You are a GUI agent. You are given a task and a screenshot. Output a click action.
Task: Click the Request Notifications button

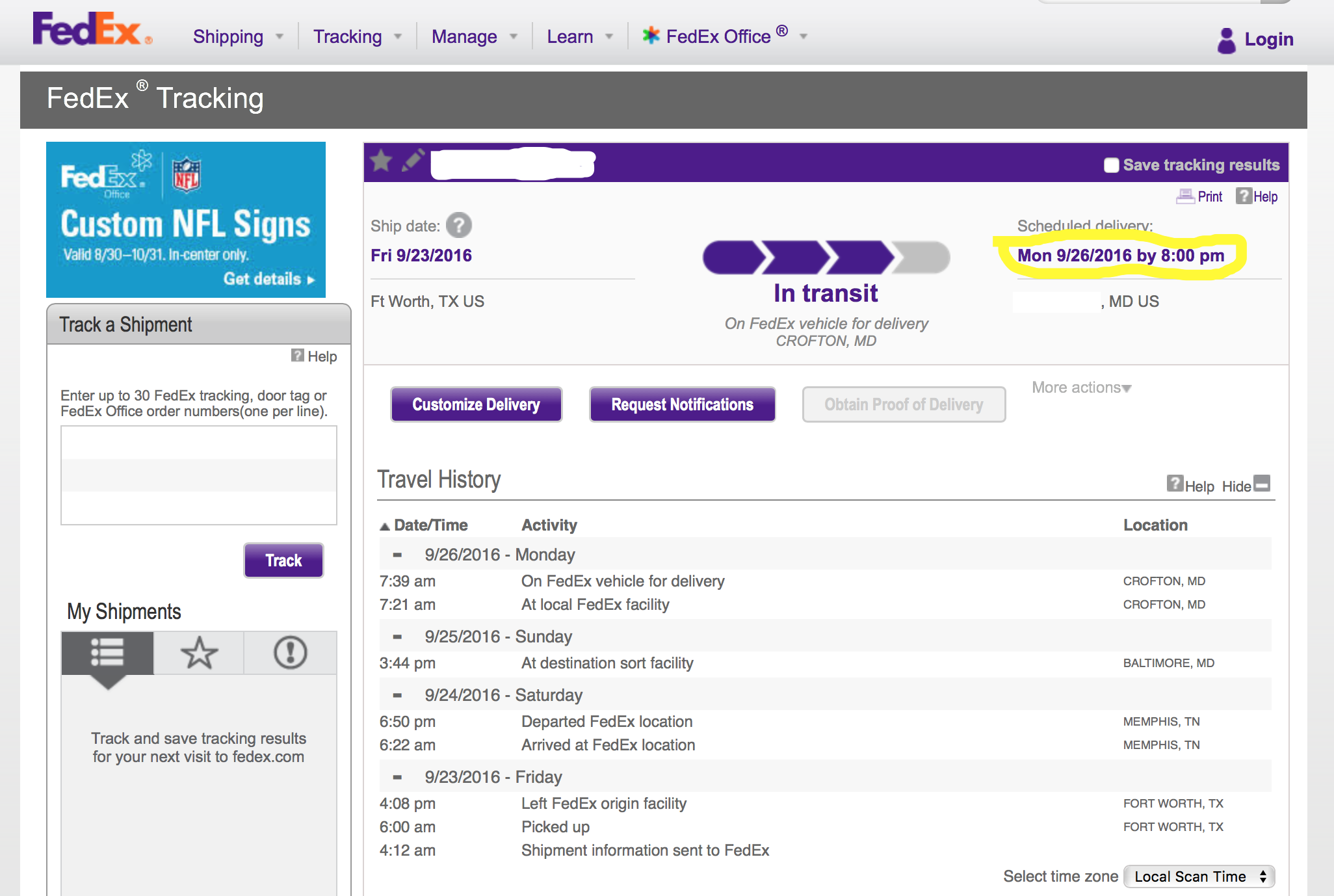683,404
